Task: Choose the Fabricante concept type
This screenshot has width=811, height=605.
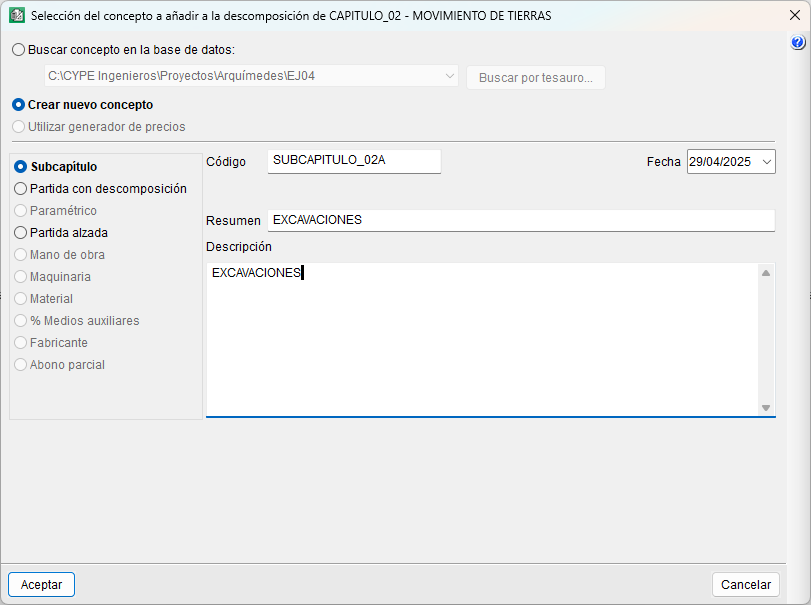Action: pyautogui.click(x=51, y=343)
